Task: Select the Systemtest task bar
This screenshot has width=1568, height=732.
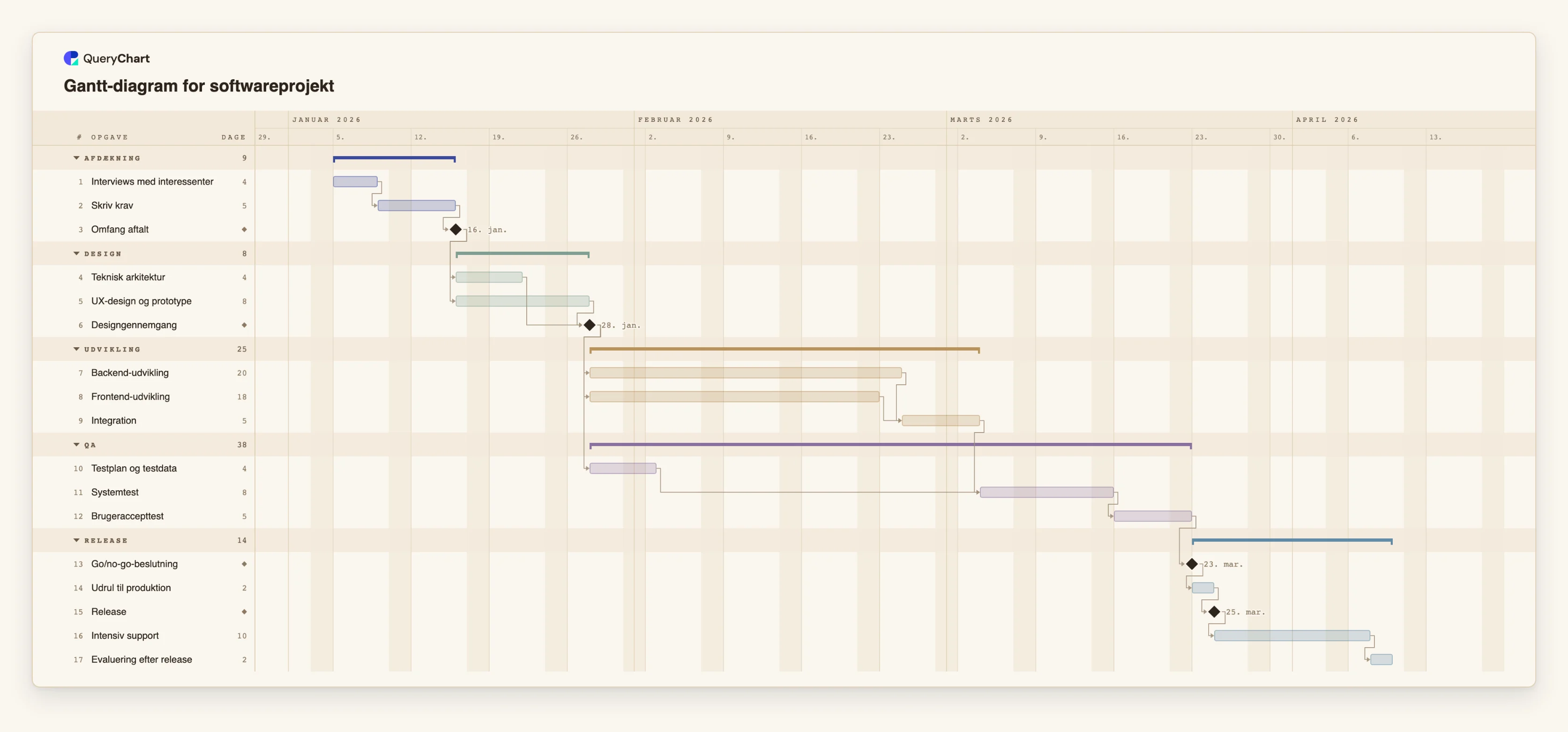Action: 1047,492
